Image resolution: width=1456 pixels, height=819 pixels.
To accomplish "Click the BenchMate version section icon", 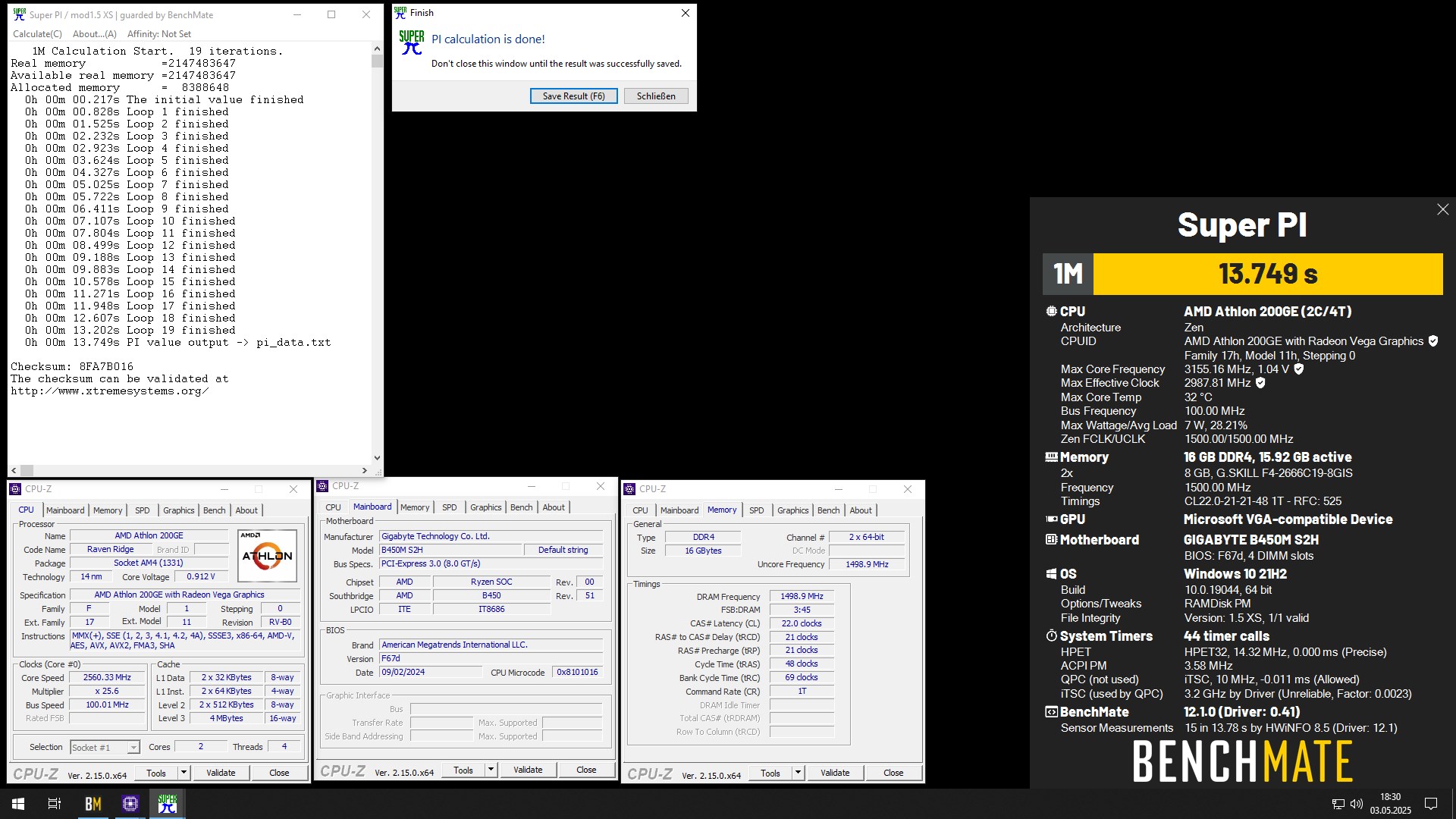I will 1051,712.
